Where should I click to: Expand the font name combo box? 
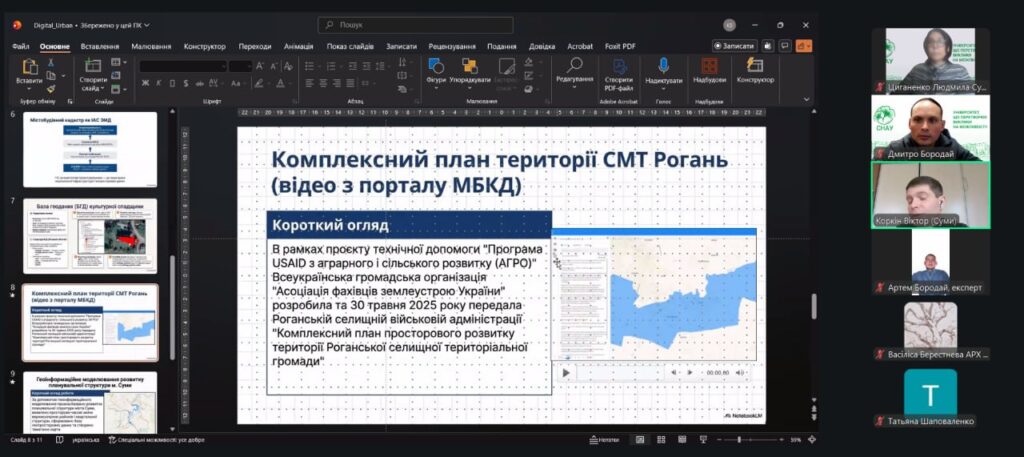tap(182, 66)
